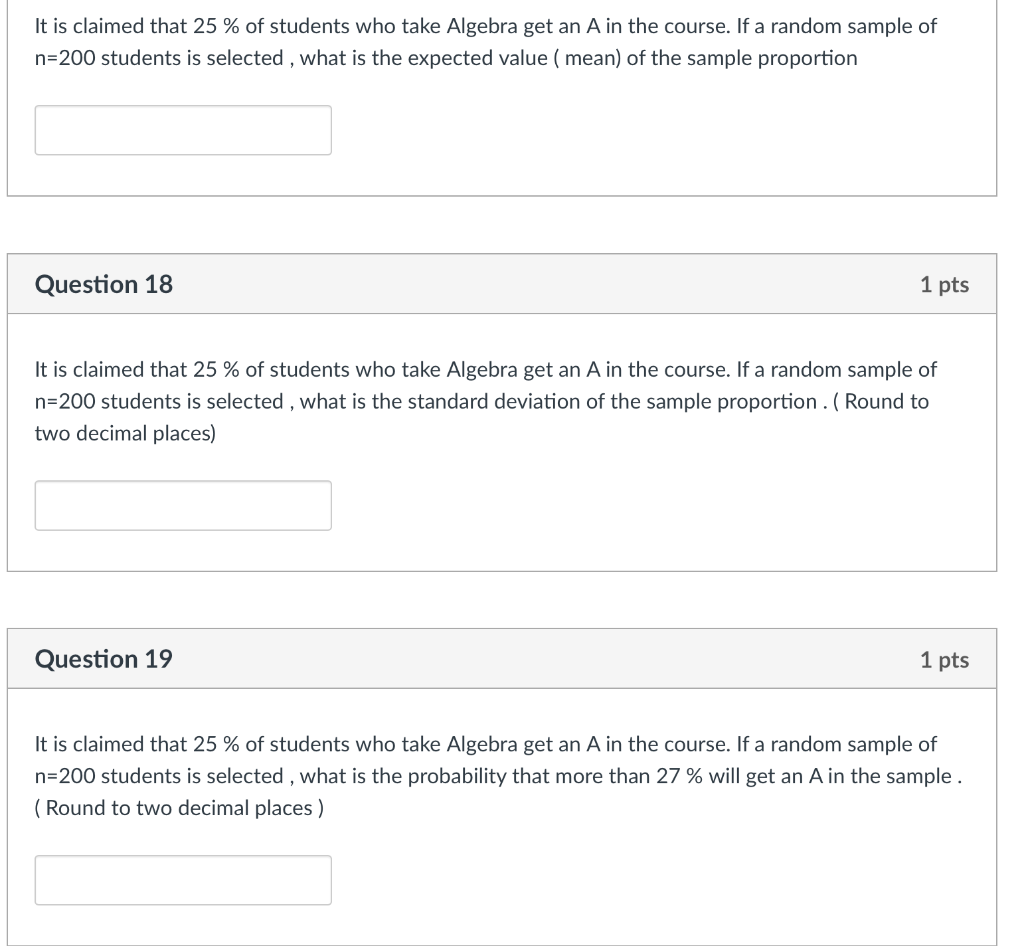Click the 1 pts label for Question 19
This screenshot has height=946, width=1024.
pos(946,659)
